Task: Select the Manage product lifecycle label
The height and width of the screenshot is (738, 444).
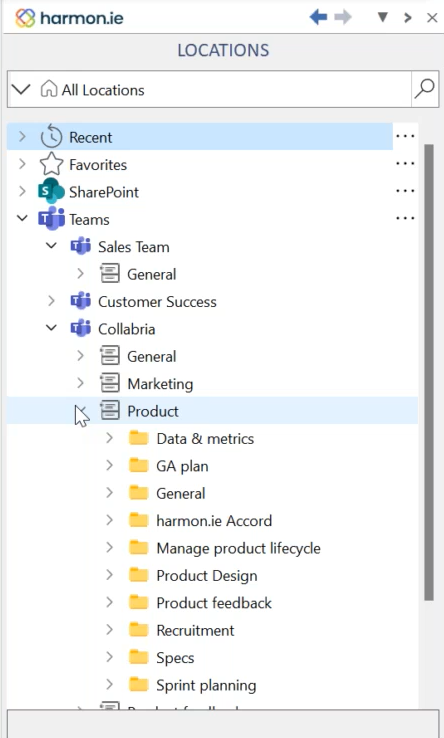Action: coord(238,548)
